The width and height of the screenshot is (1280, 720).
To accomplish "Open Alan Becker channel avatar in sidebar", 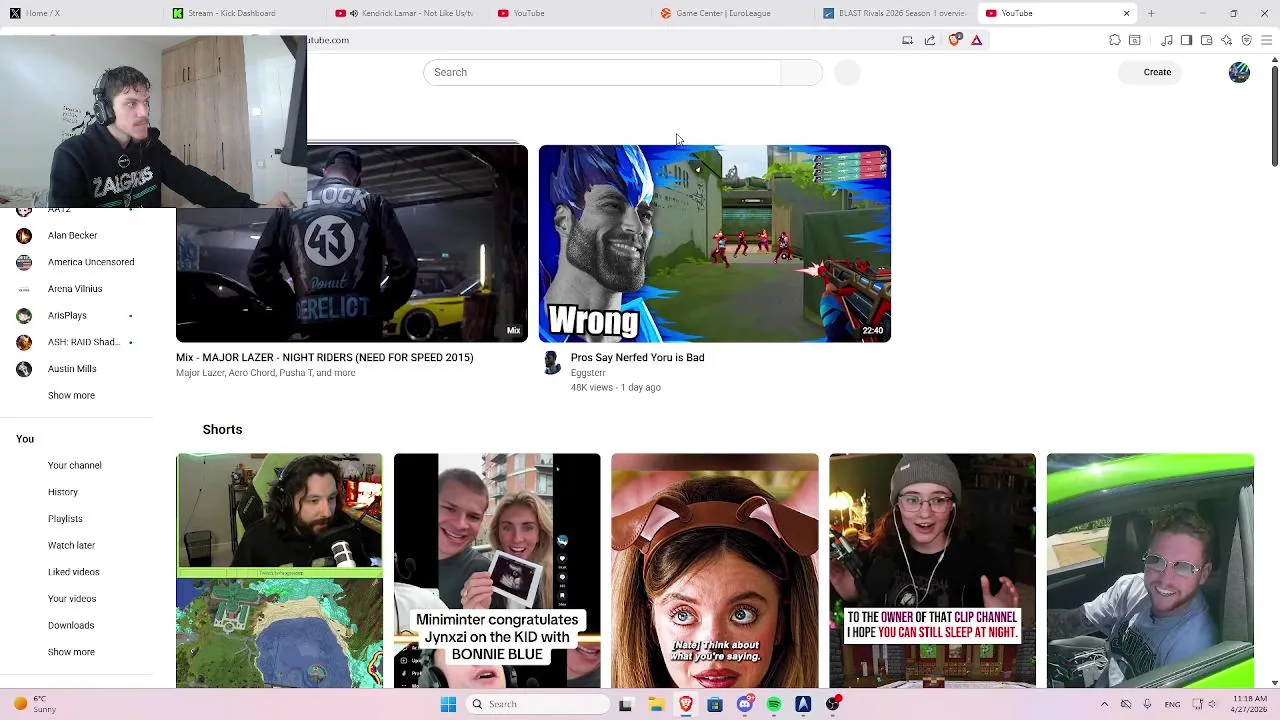I will pyautogui.click(x=24, y=235).
